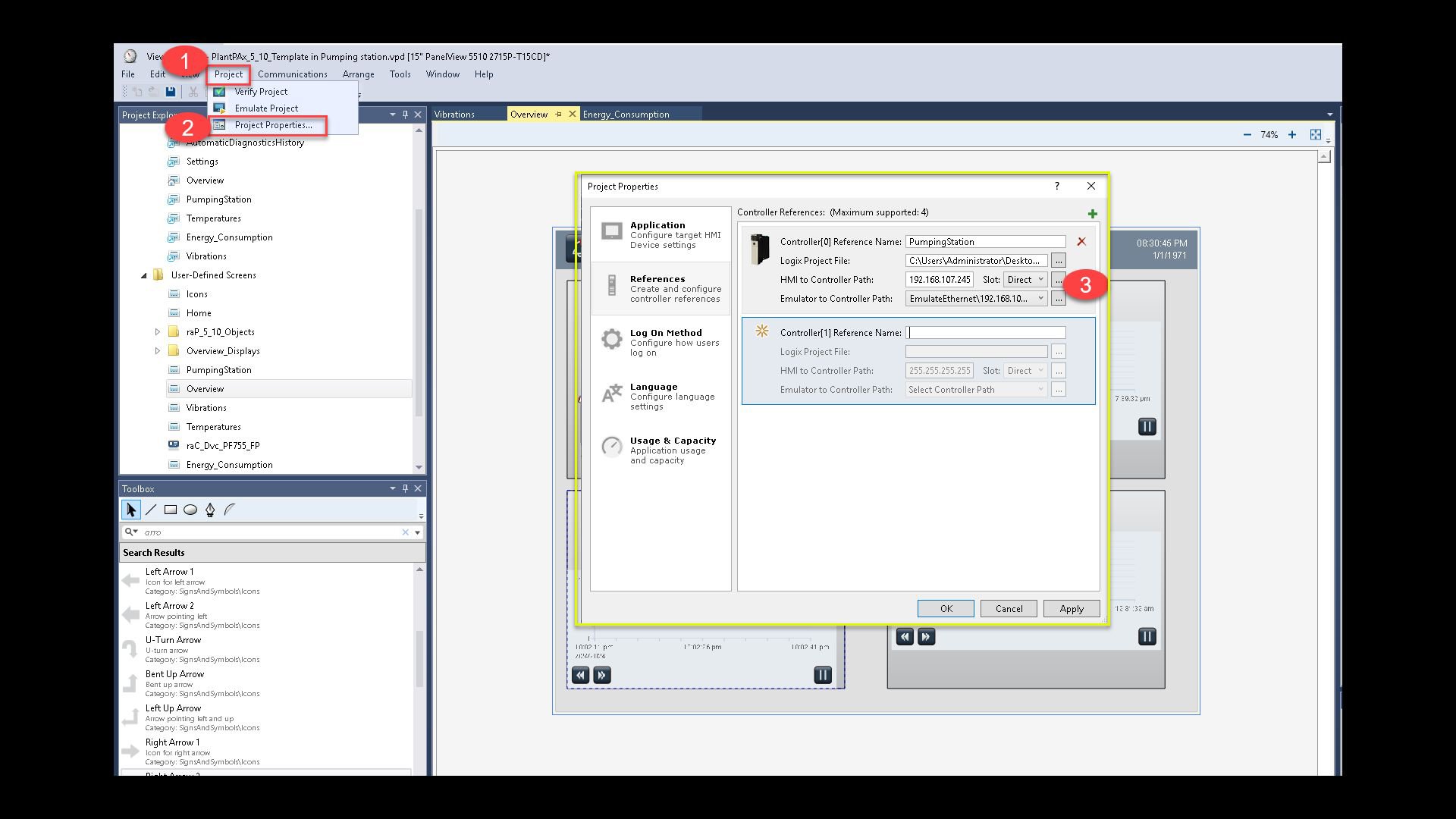Click the add controller reference green plus

[1093, 213]
